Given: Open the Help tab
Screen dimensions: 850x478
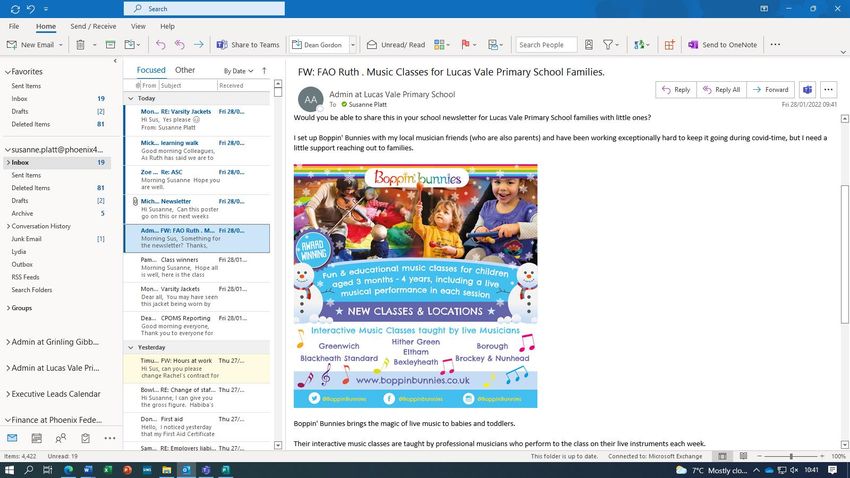Looking at the screenshot, I should pyautogui.click(x=168, y=26).
